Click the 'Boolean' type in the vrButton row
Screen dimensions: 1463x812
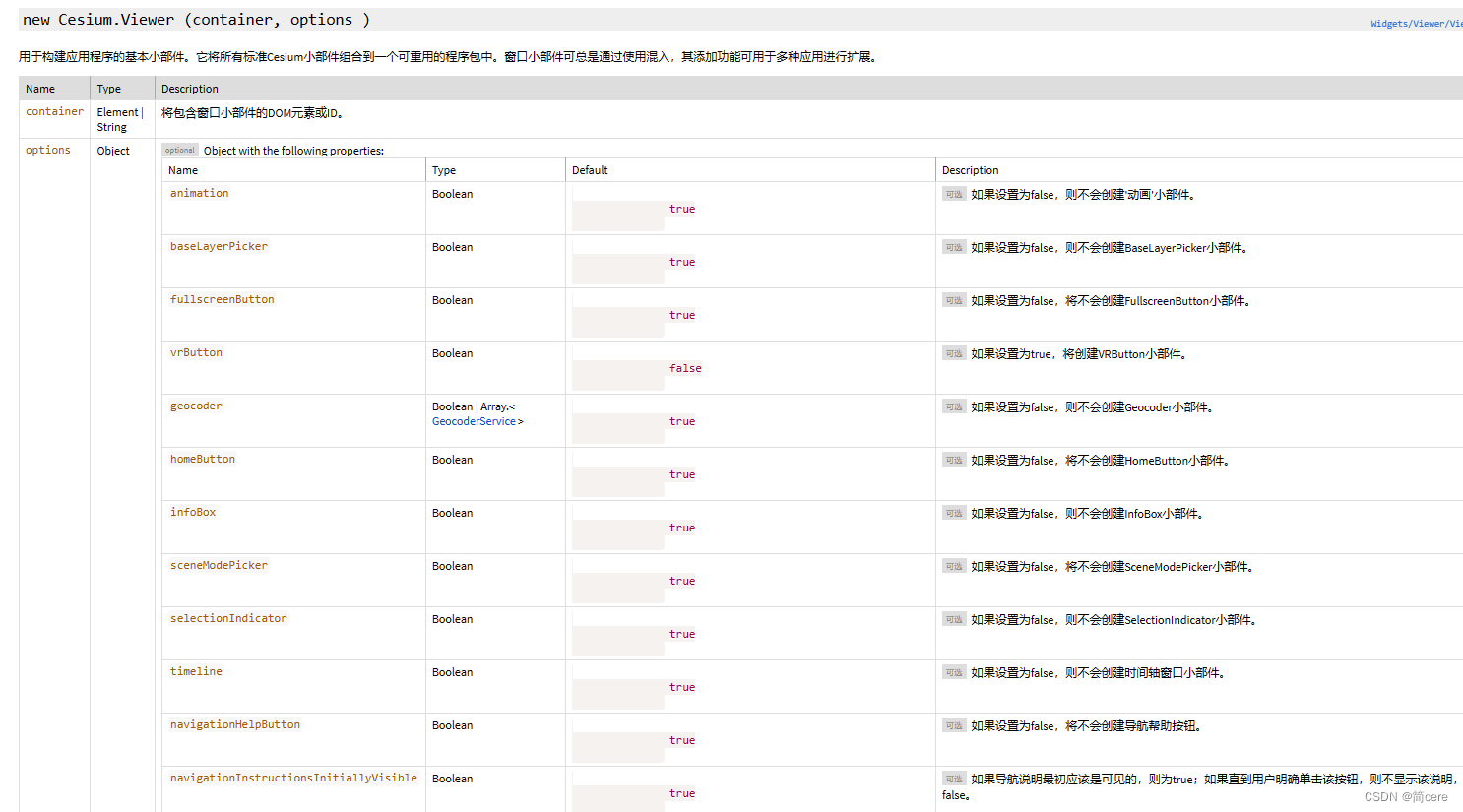(452, 353)
